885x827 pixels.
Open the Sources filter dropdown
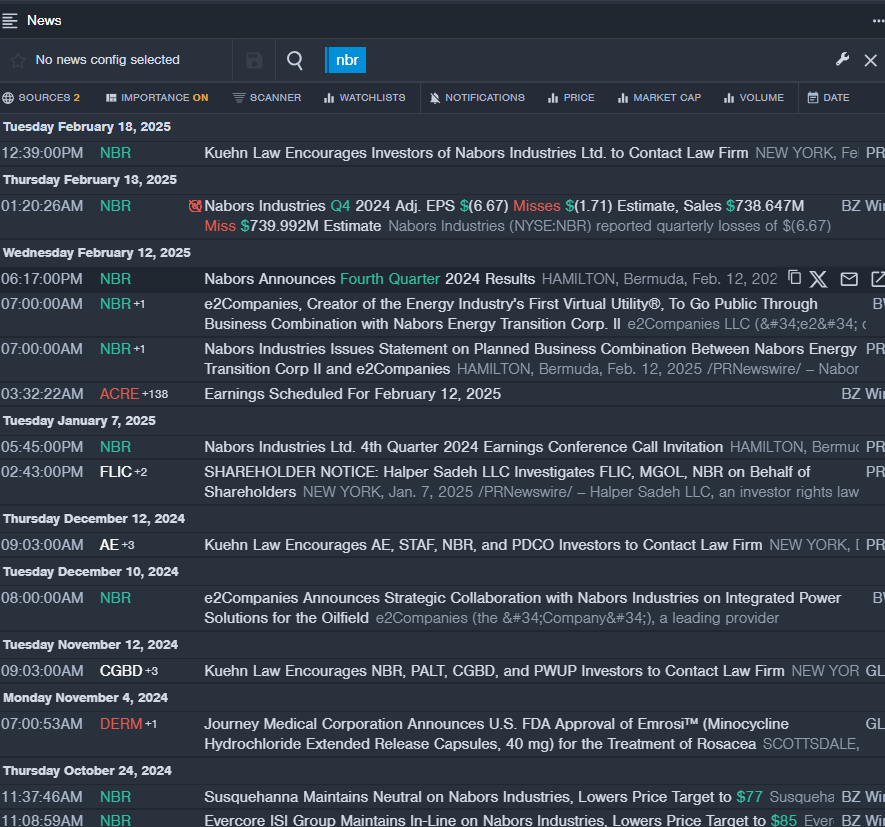42,98
